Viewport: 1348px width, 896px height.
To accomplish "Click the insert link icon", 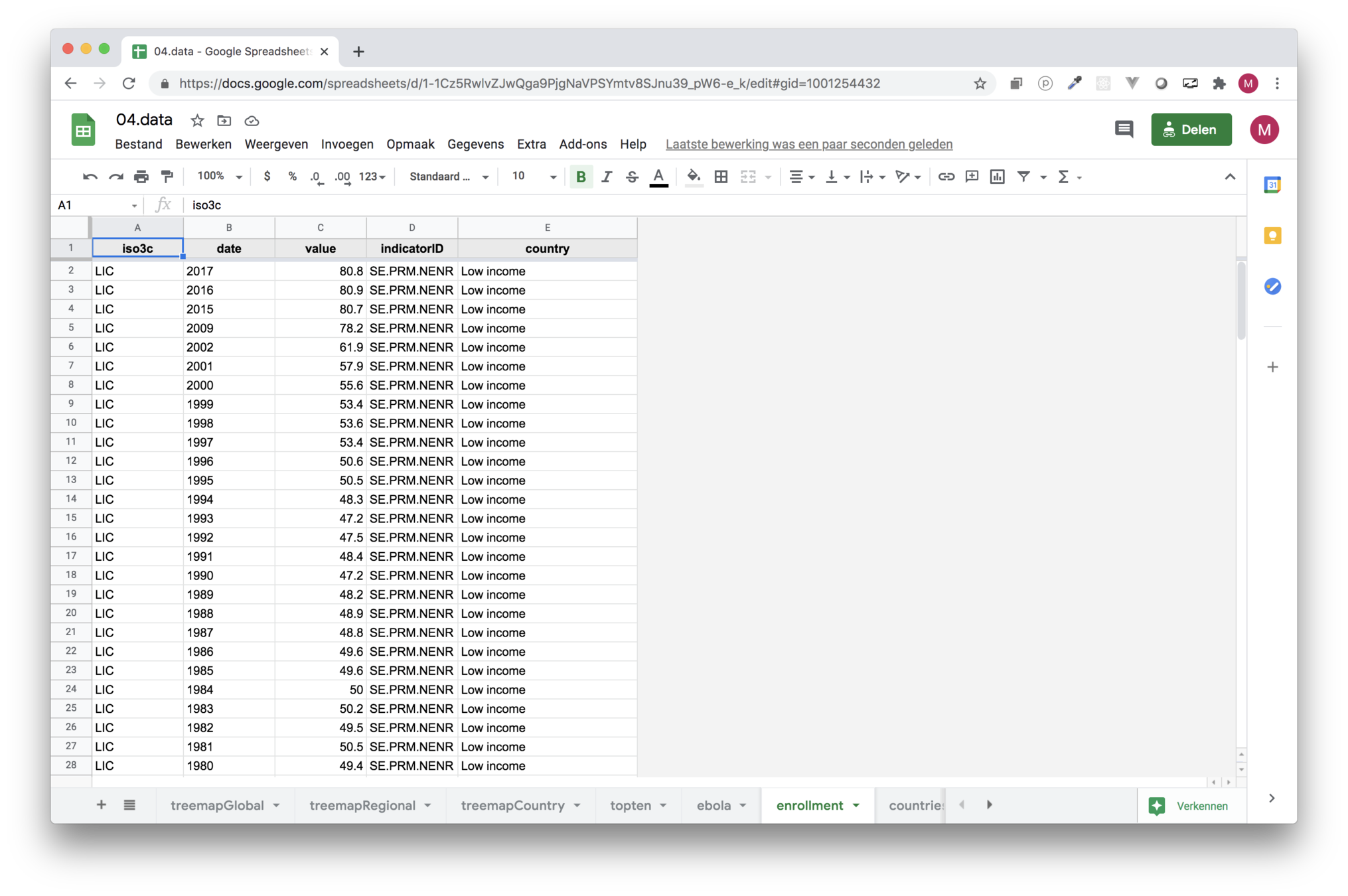I will [946, 177].
